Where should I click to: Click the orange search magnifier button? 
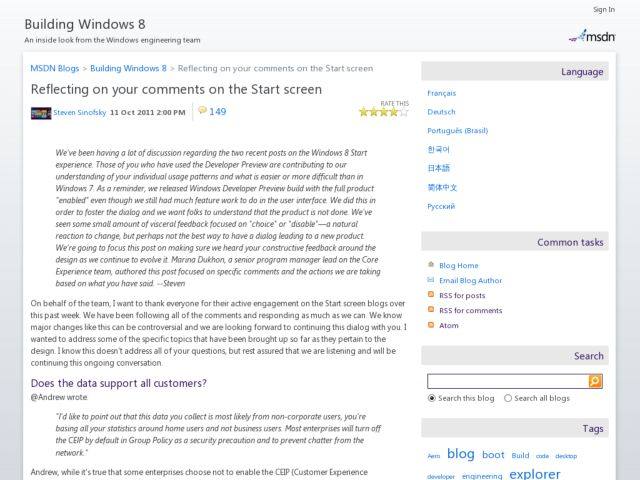pyautogui.click(x=595, y=381)
